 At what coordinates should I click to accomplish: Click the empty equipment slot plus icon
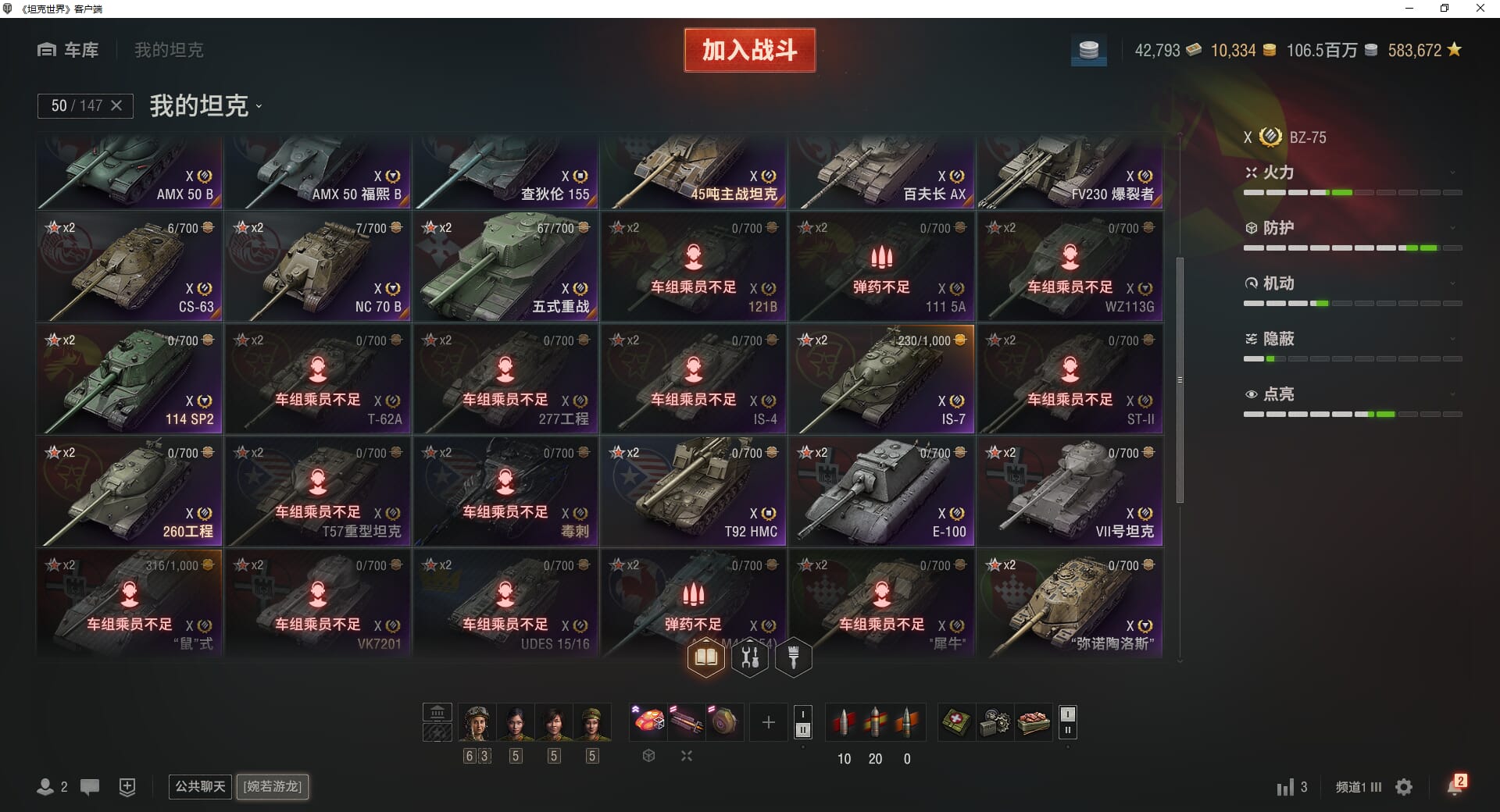coord(768,722)
